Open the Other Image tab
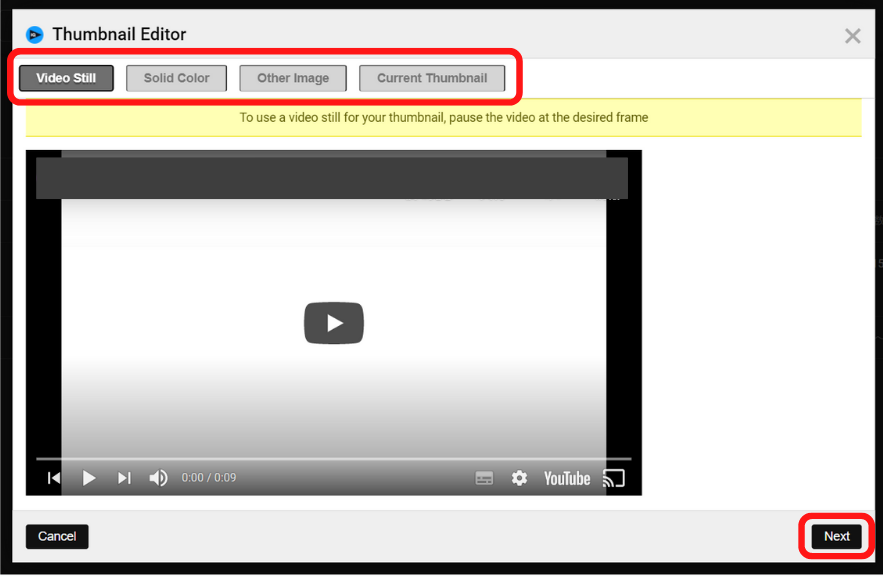The image size is (883, 580). [293, 78]
